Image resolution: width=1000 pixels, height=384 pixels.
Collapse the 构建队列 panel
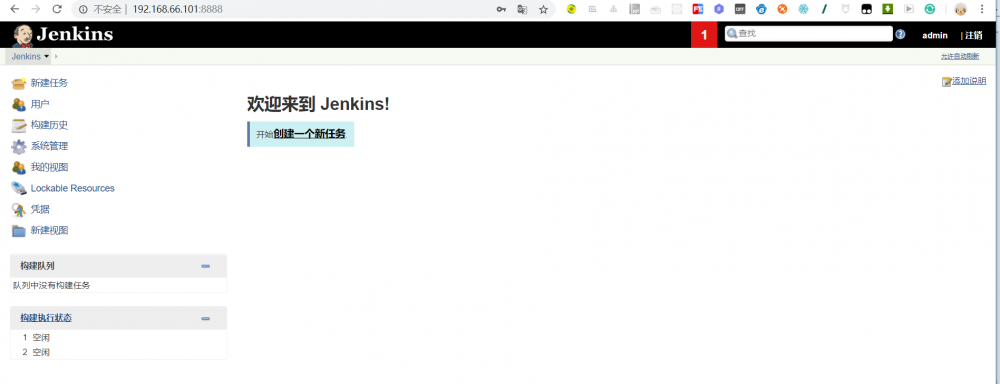(x=205, y=266)
